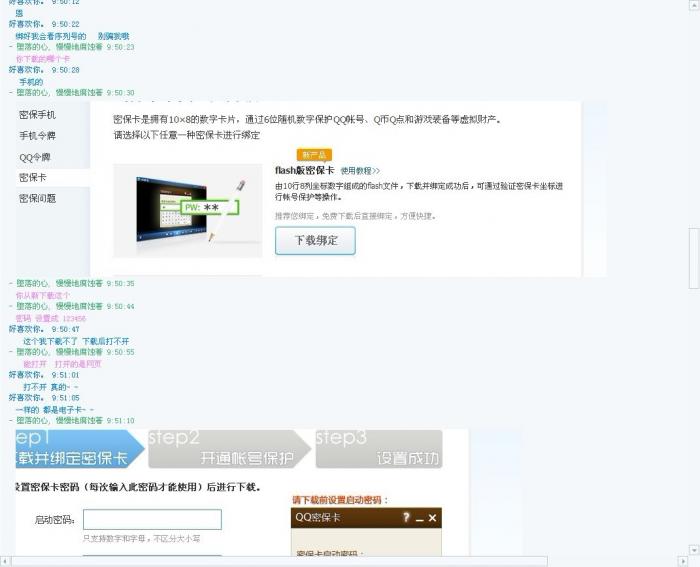The image size is (700, 567).
Task: Click the orange 新产品 badge
Action: tap(314, 155)
